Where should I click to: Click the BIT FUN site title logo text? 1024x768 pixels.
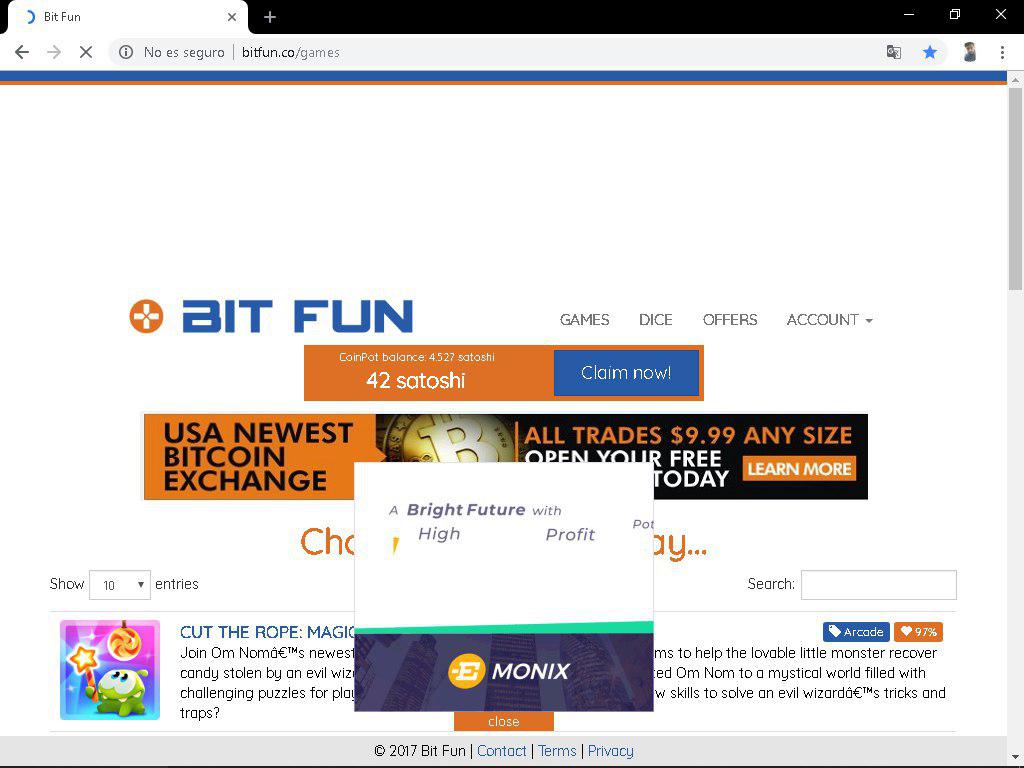tap(298, 316)
